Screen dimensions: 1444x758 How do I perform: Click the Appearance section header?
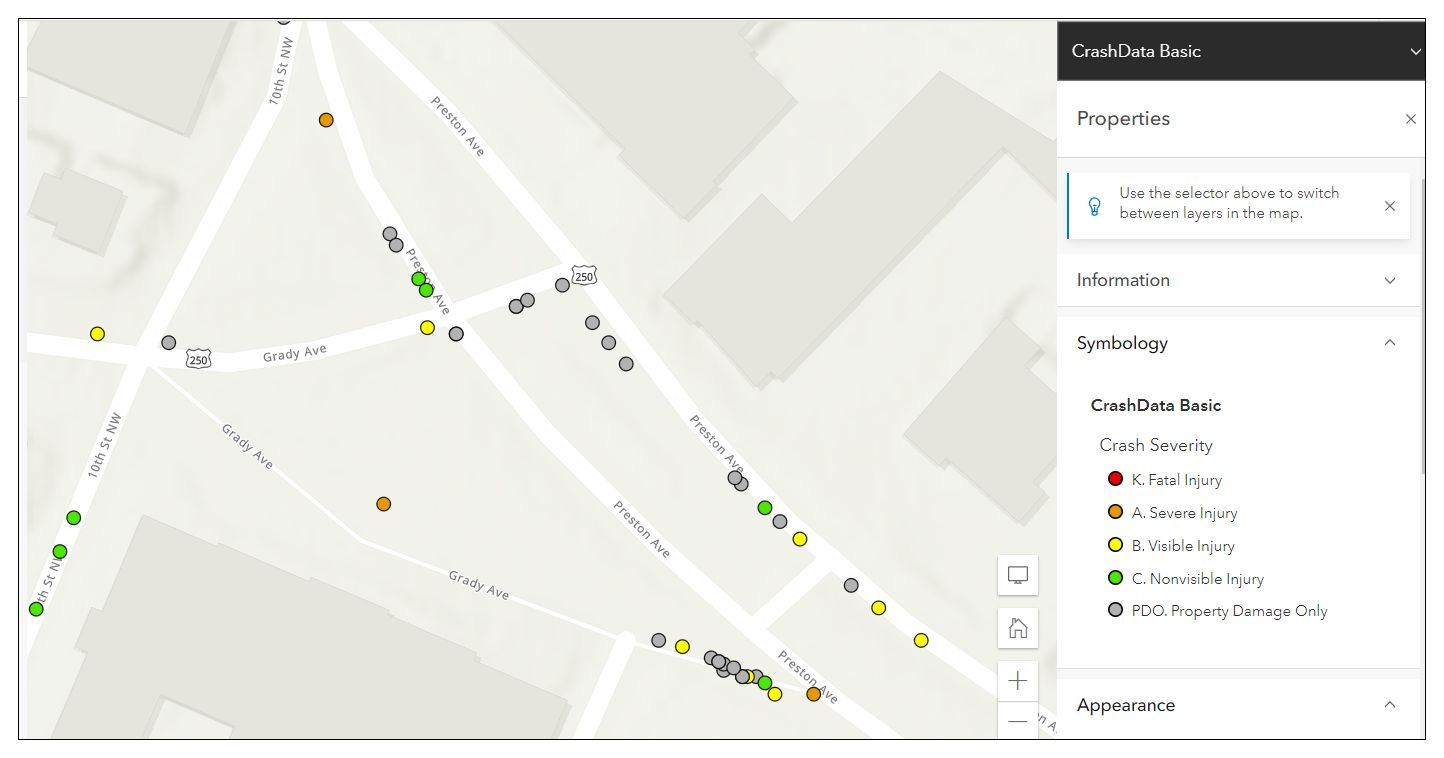tap(1238, 705)
